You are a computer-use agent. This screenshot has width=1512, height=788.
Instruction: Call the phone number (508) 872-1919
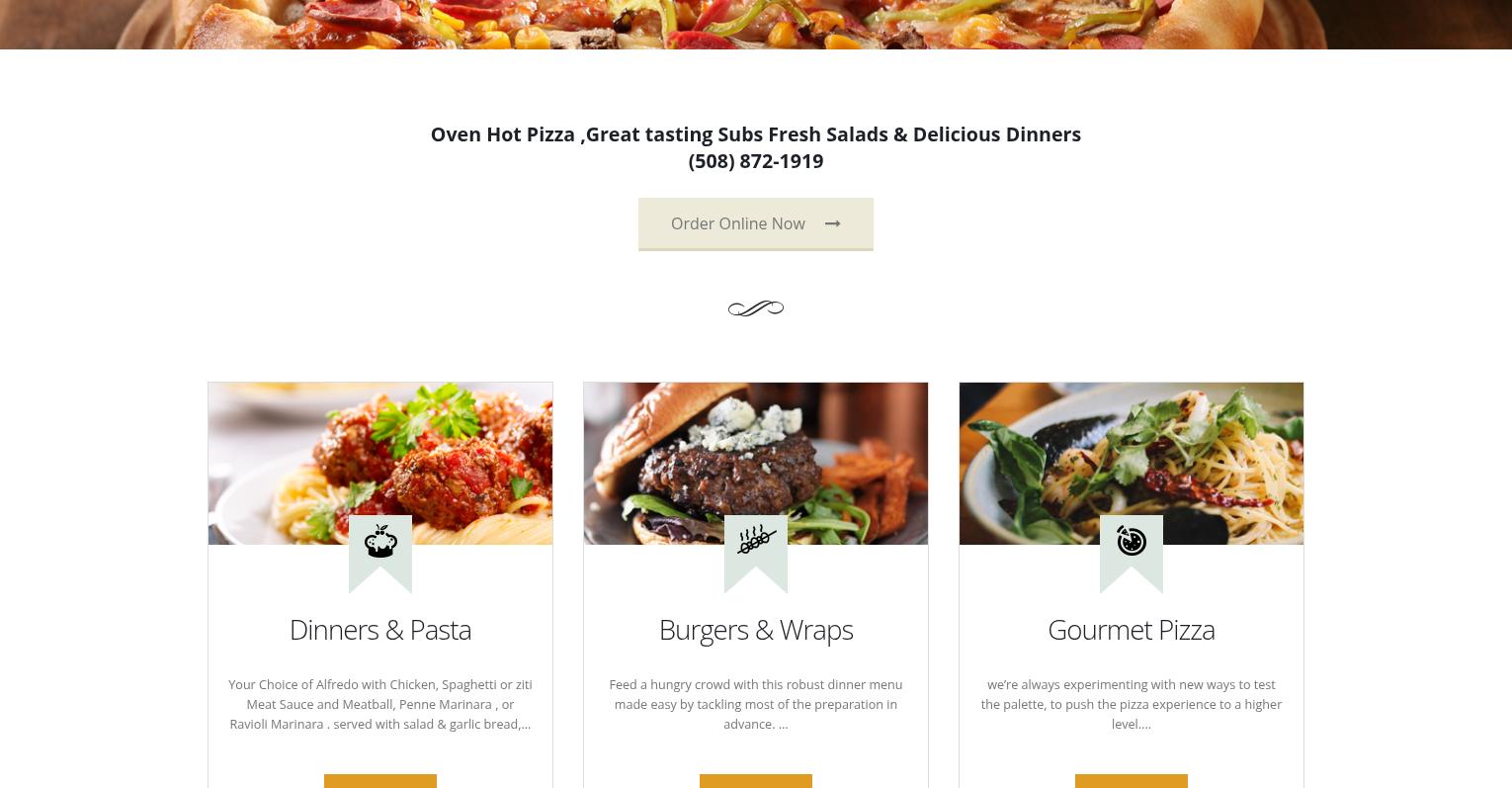(x=756, y=160)
